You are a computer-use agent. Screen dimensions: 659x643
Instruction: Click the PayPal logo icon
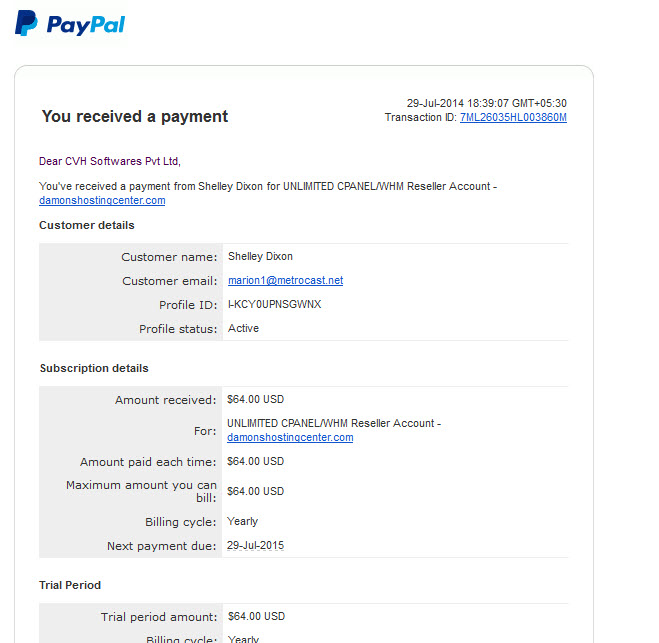point(26,23)
